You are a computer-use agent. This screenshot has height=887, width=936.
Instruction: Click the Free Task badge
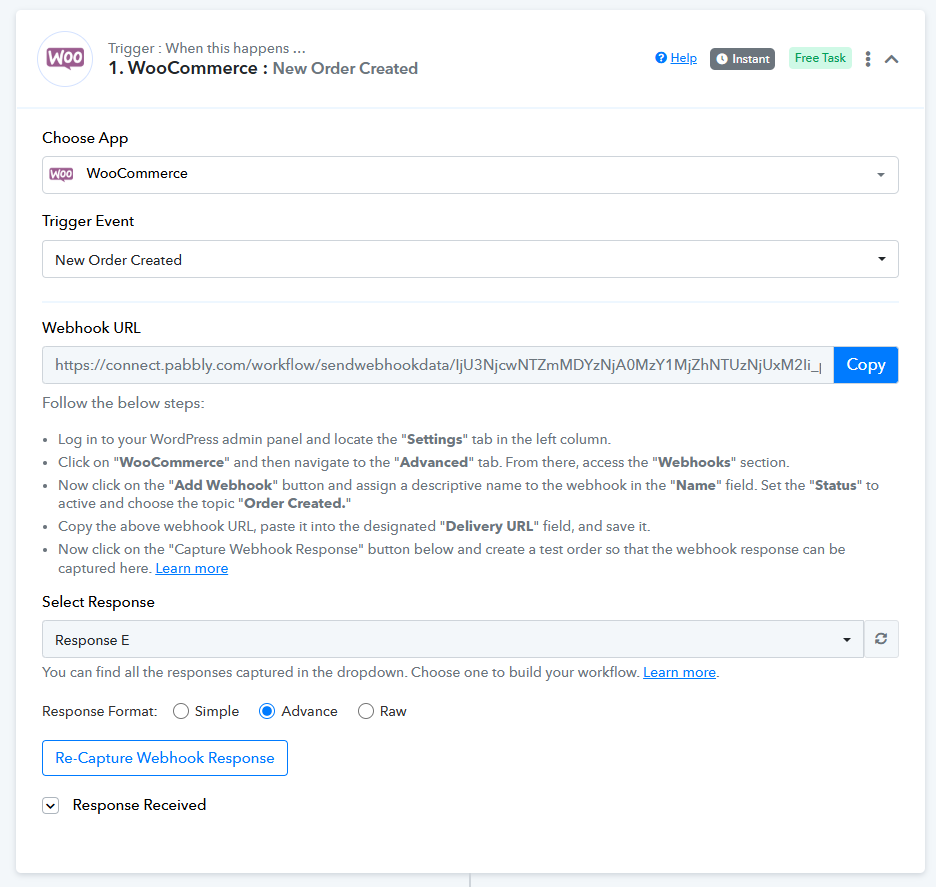tap(820, 58)
